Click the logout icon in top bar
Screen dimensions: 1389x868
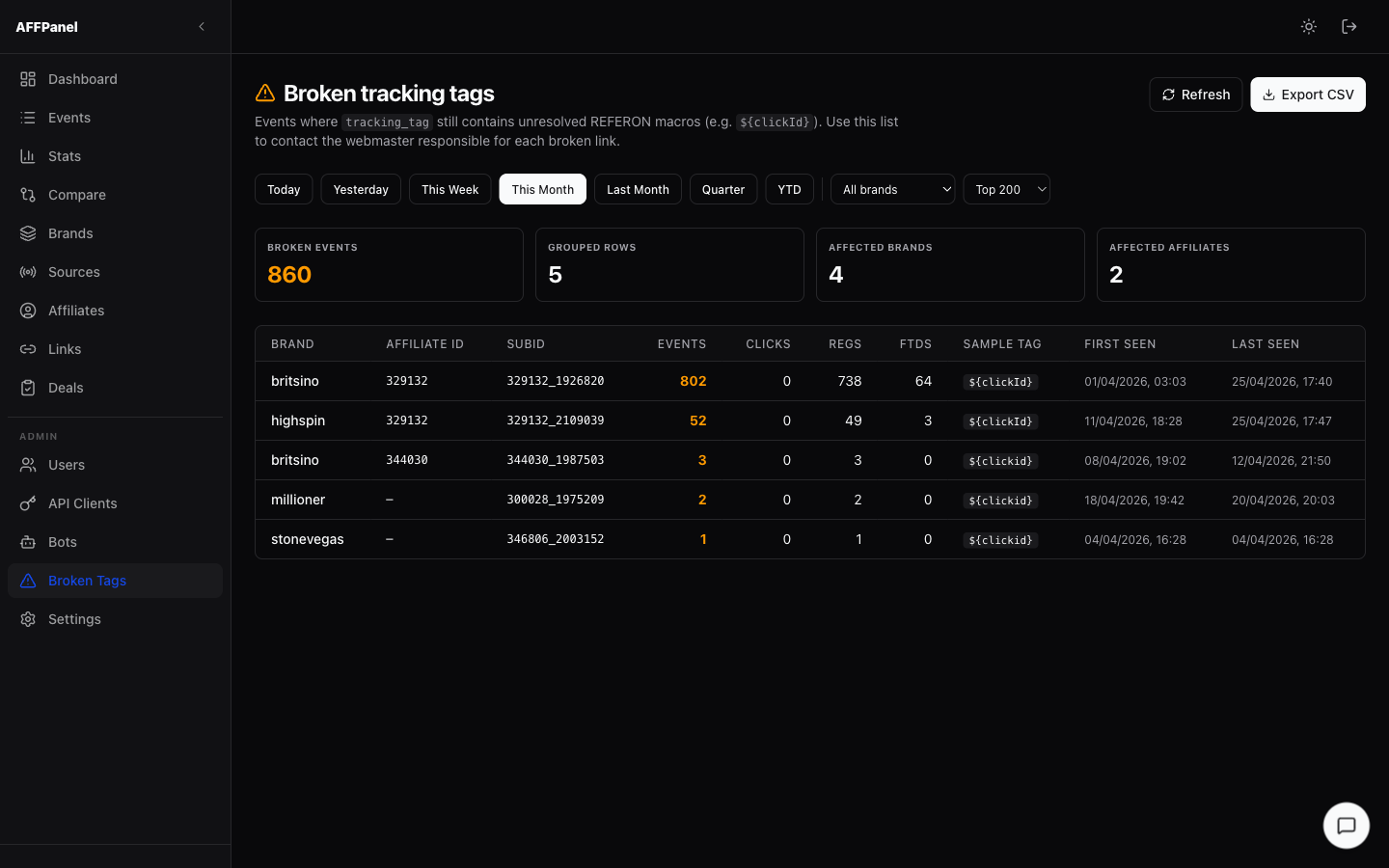(x=1348, y=27)
